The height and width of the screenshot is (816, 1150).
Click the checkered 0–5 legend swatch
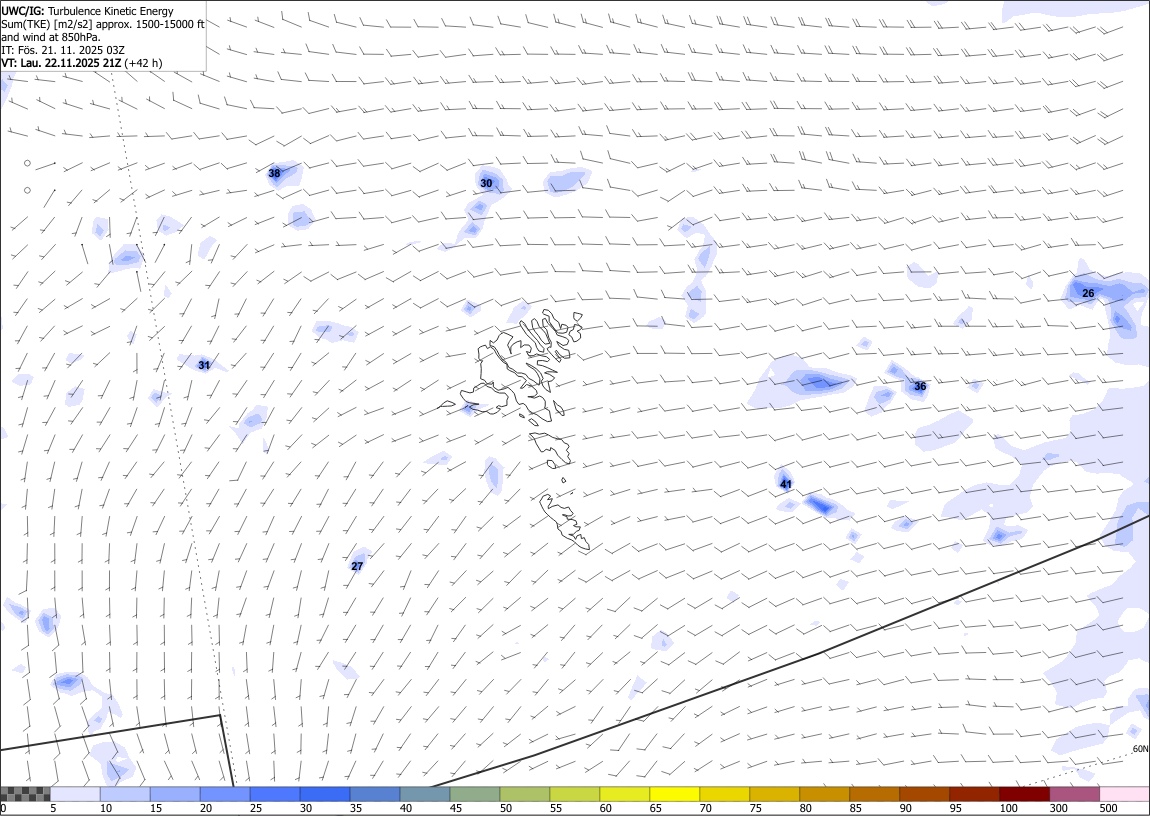click(26, 794)
